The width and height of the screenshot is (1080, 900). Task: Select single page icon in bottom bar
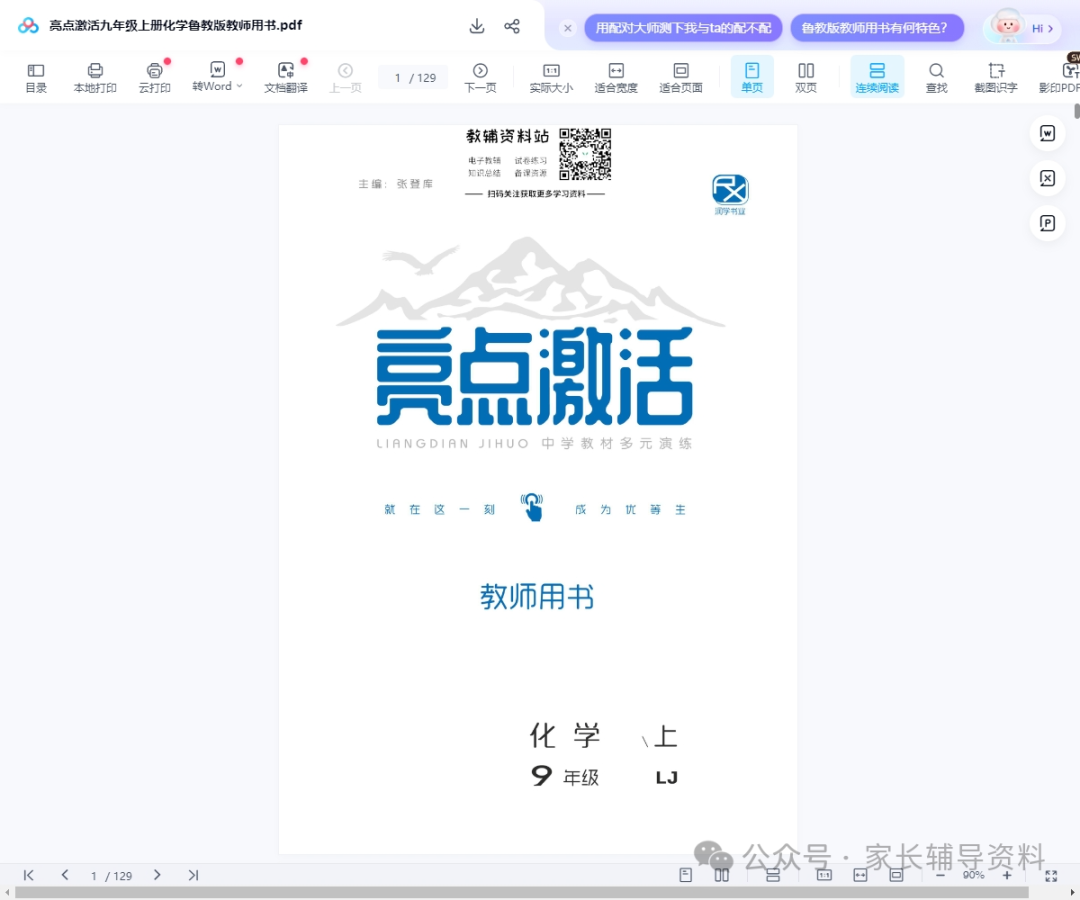[685, 875]
